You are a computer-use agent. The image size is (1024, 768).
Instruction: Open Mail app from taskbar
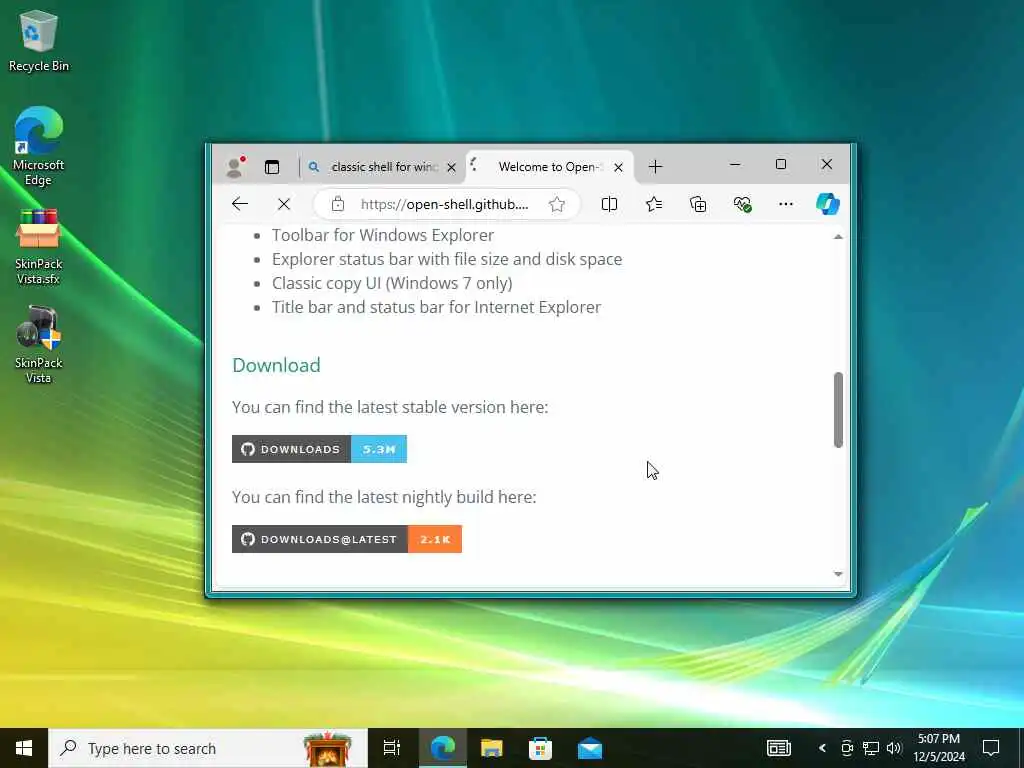point(590,748)
